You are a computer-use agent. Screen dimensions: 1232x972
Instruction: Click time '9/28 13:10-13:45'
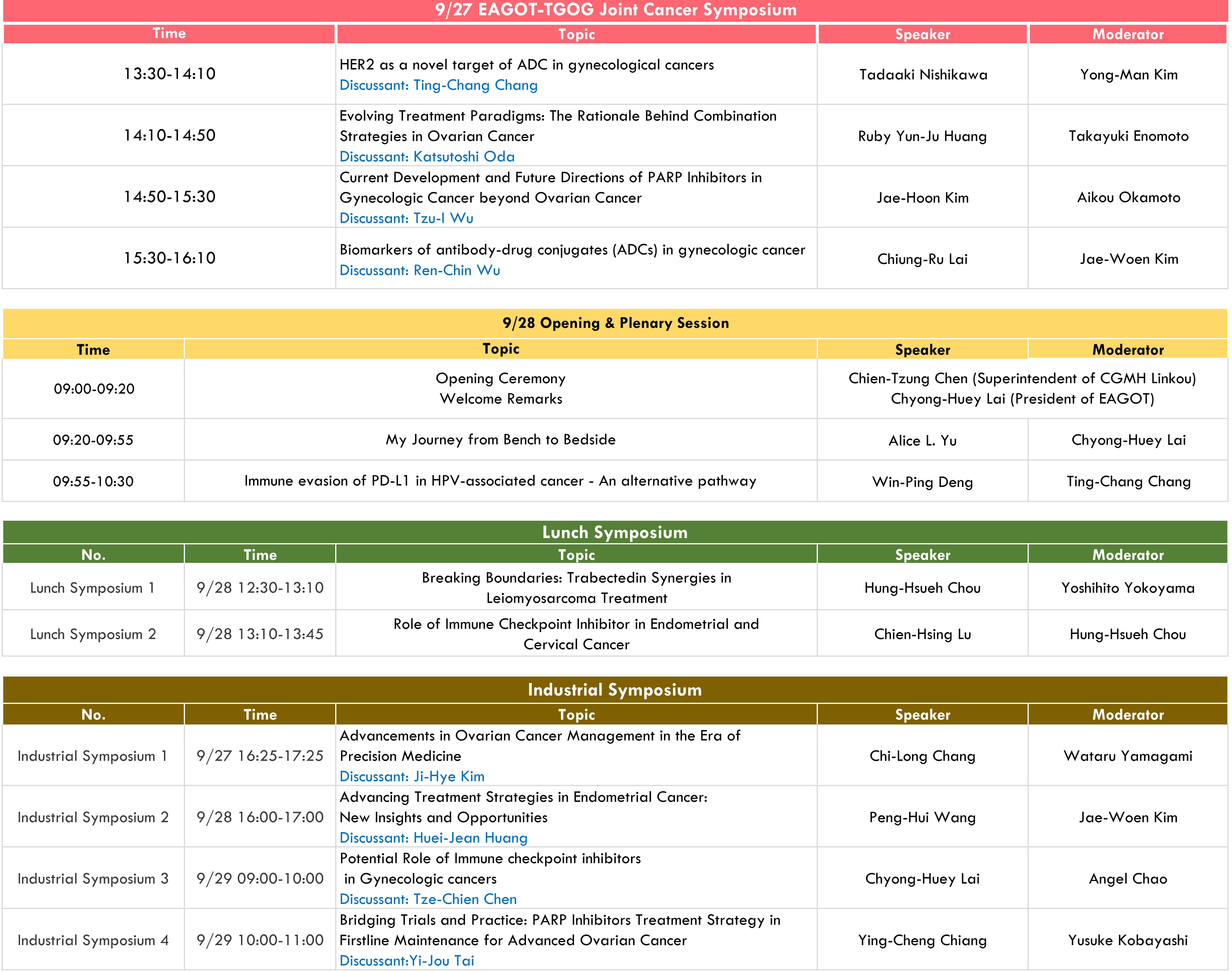(x=260, y=634)
